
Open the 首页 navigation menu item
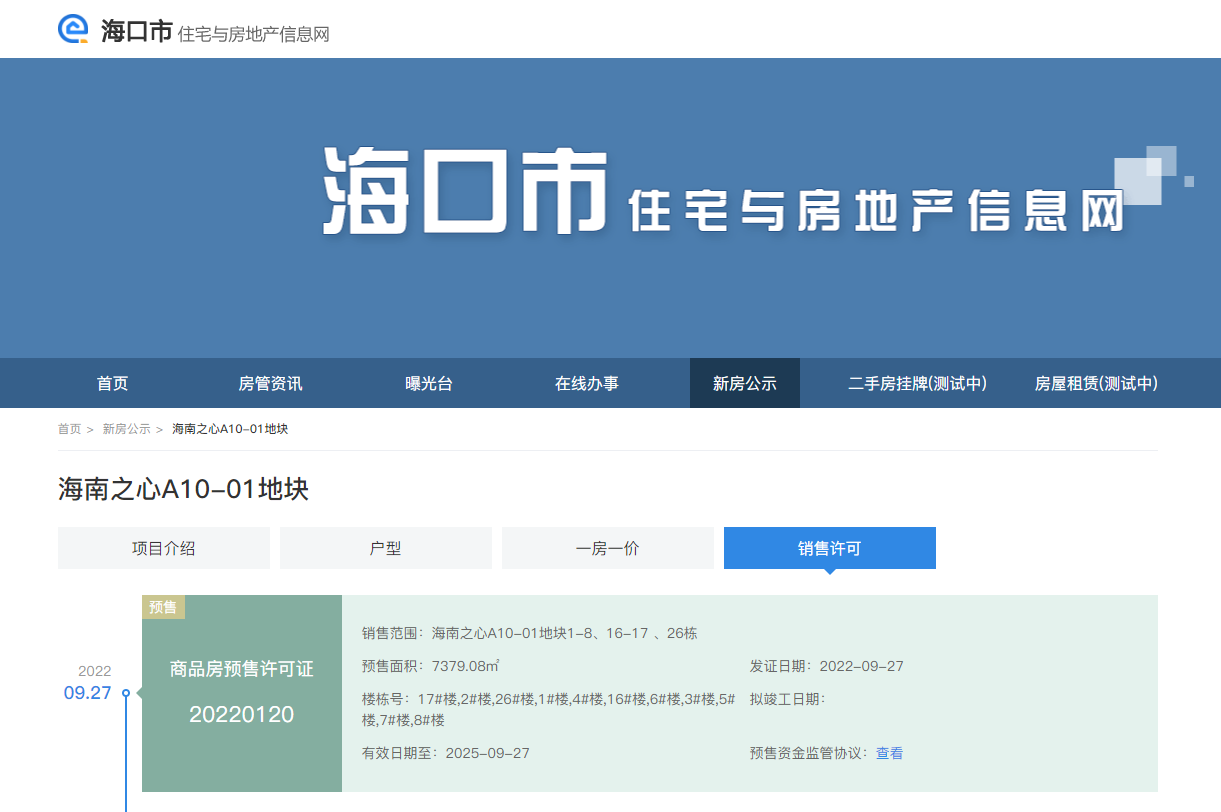point(113,383)
